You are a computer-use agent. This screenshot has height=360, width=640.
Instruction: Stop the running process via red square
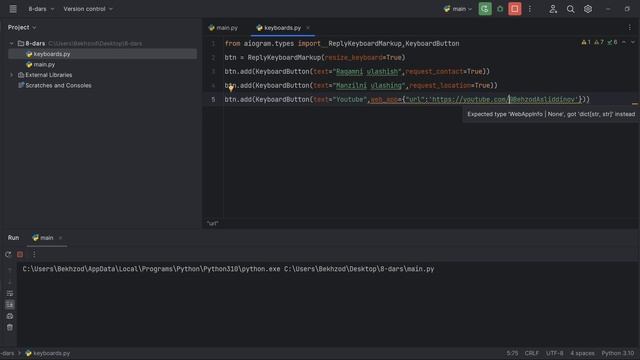515,9
